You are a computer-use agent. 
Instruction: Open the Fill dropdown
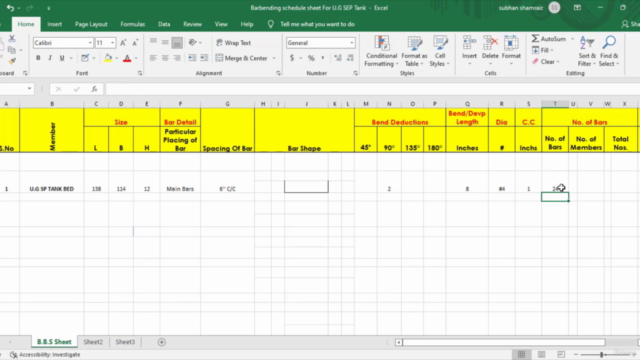[x=542, y=50]
